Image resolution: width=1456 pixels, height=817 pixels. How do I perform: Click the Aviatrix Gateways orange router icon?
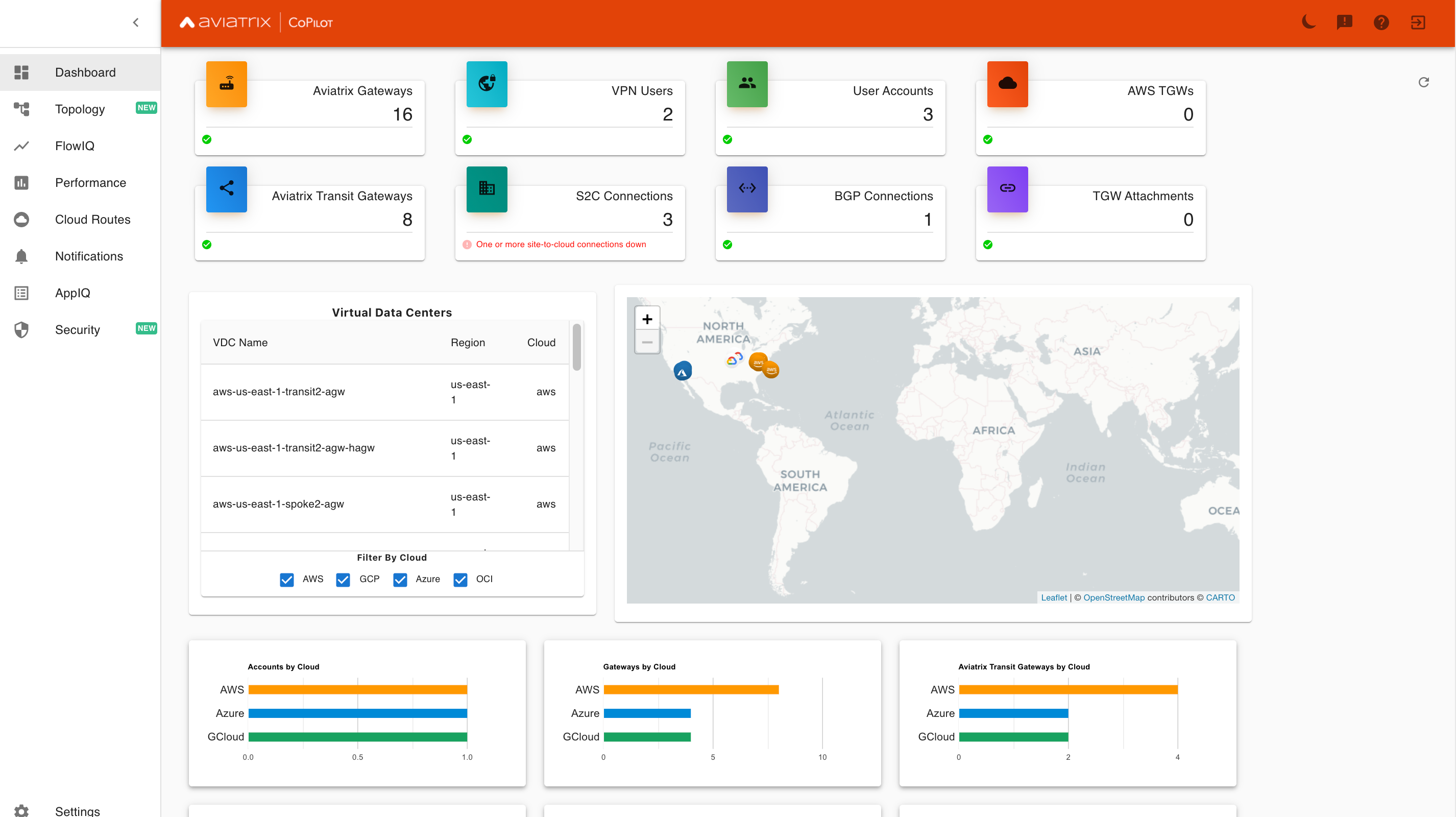(227, 84)
